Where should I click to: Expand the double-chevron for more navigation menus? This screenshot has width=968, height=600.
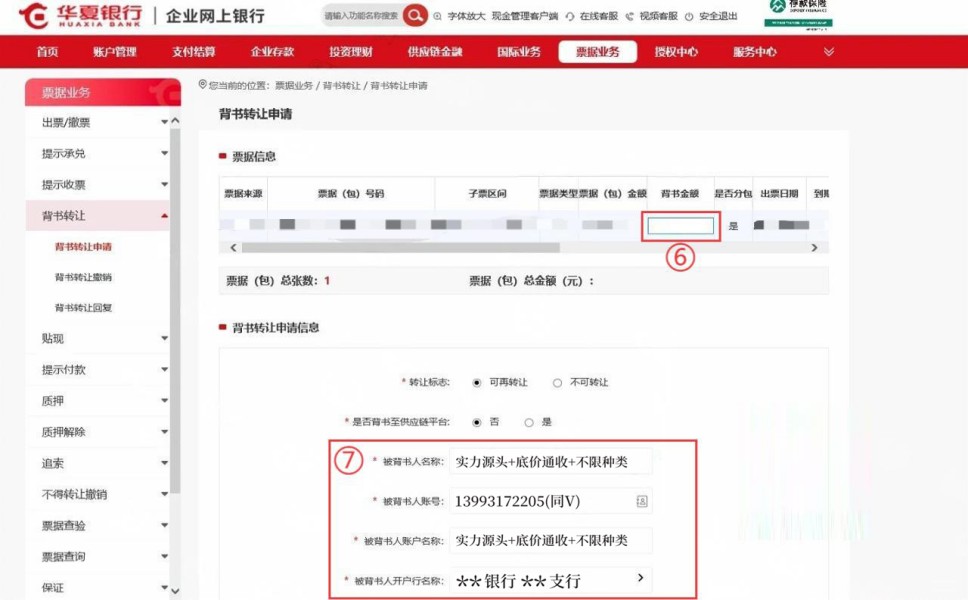[828, 52]
